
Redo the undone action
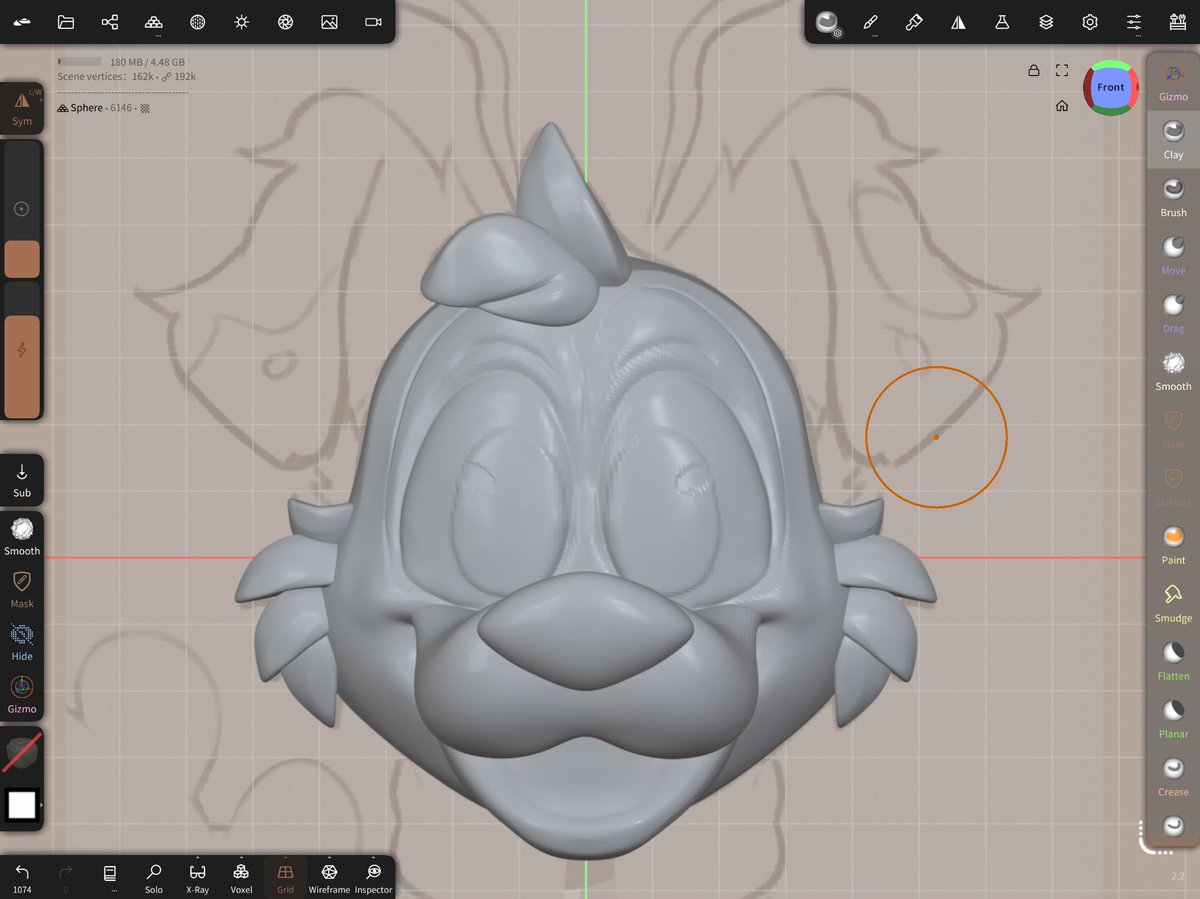(66, 877)
